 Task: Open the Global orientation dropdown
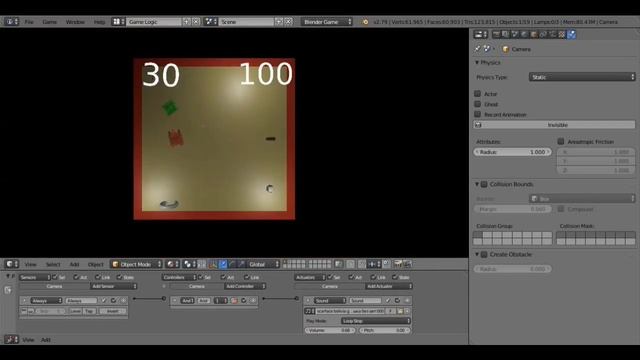pos(263,264)
